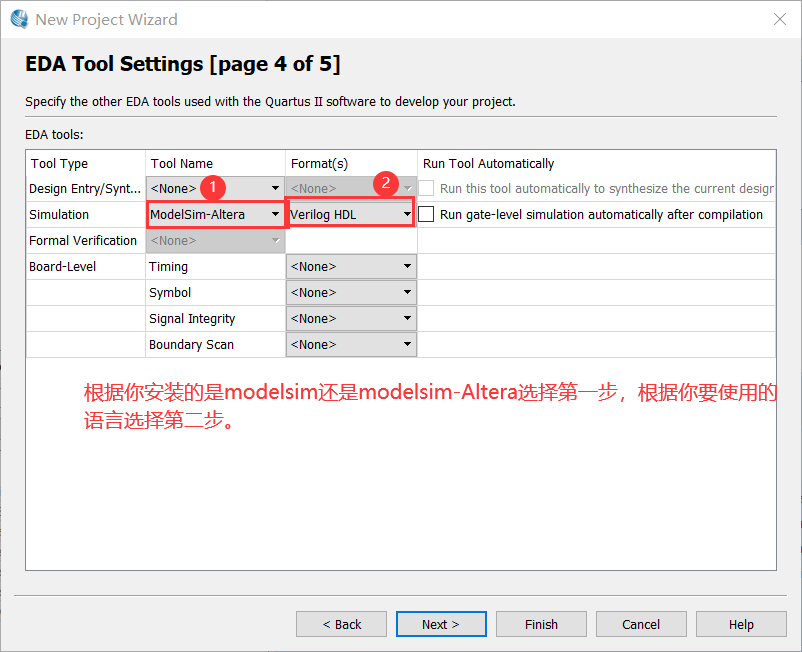Select the Simulation row label

(x=59, y=215)
